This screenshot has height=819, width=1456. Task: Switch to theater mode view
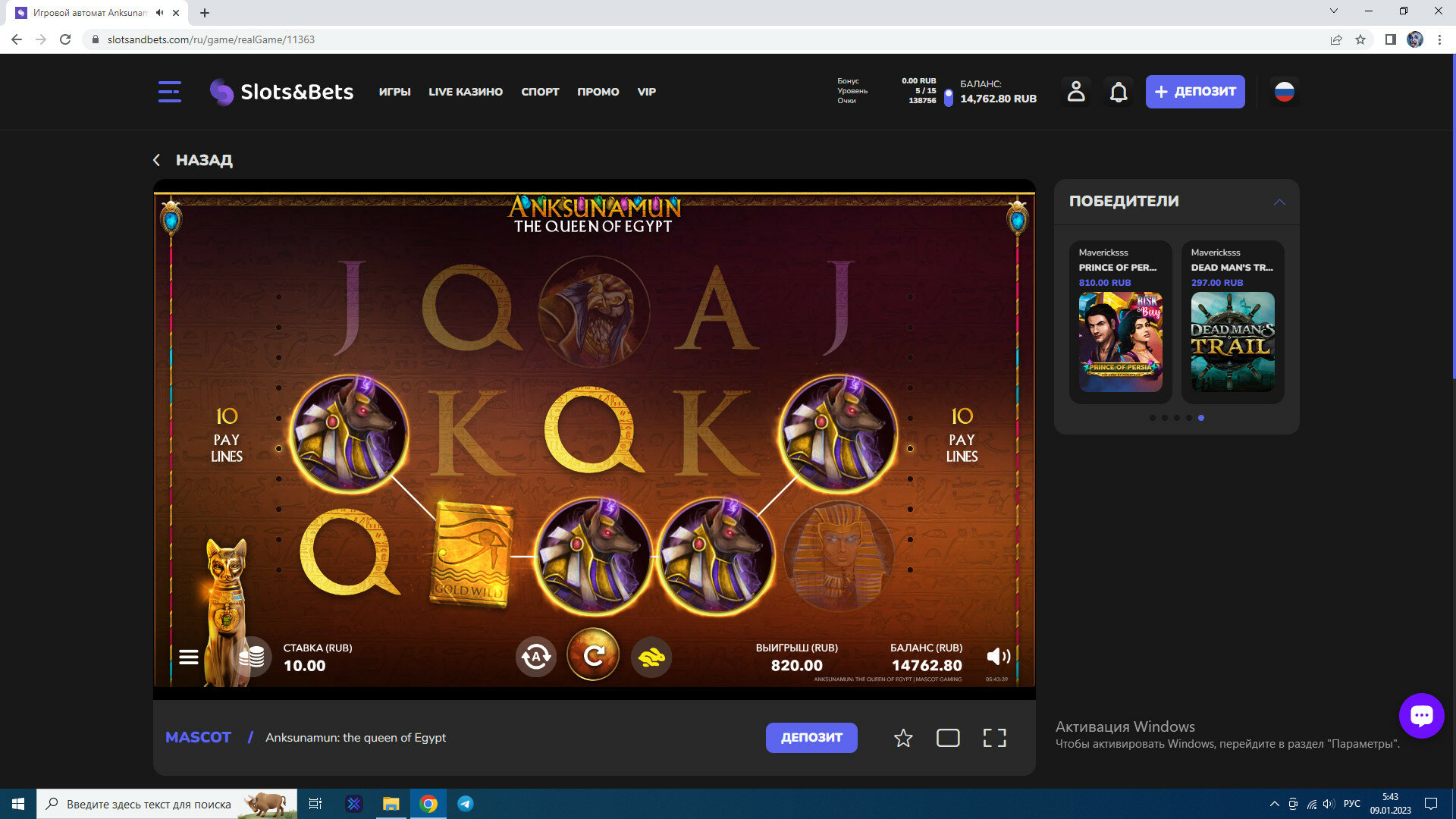click(x=948, y=738)
